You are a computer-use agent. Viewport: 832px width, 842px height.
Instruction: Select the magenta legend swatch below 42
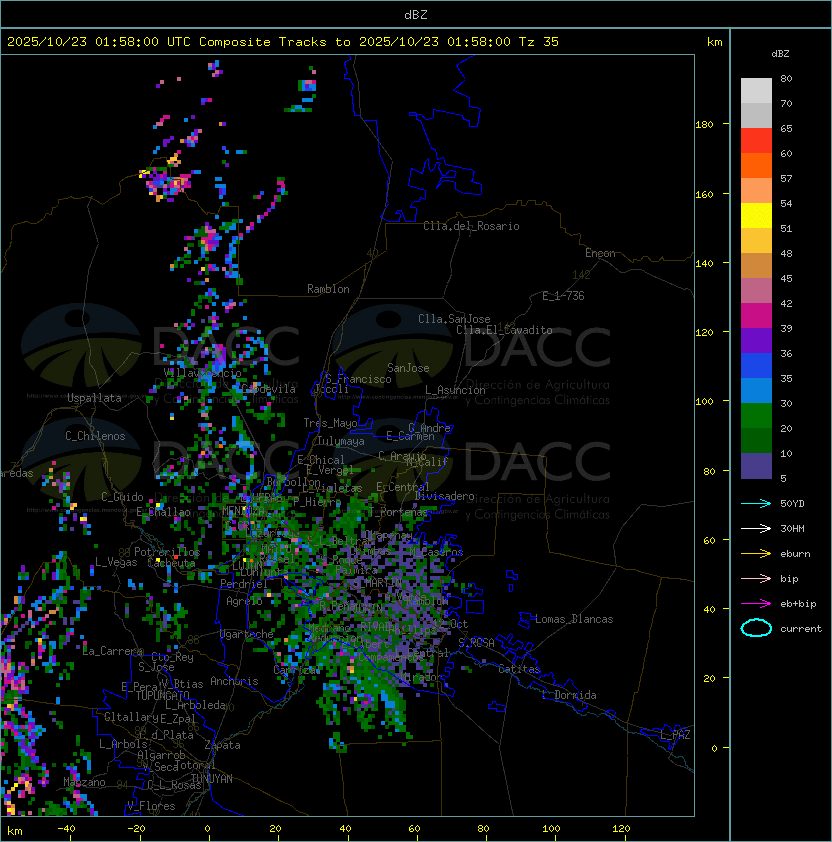pyautogui.click(x=756, y=316)
